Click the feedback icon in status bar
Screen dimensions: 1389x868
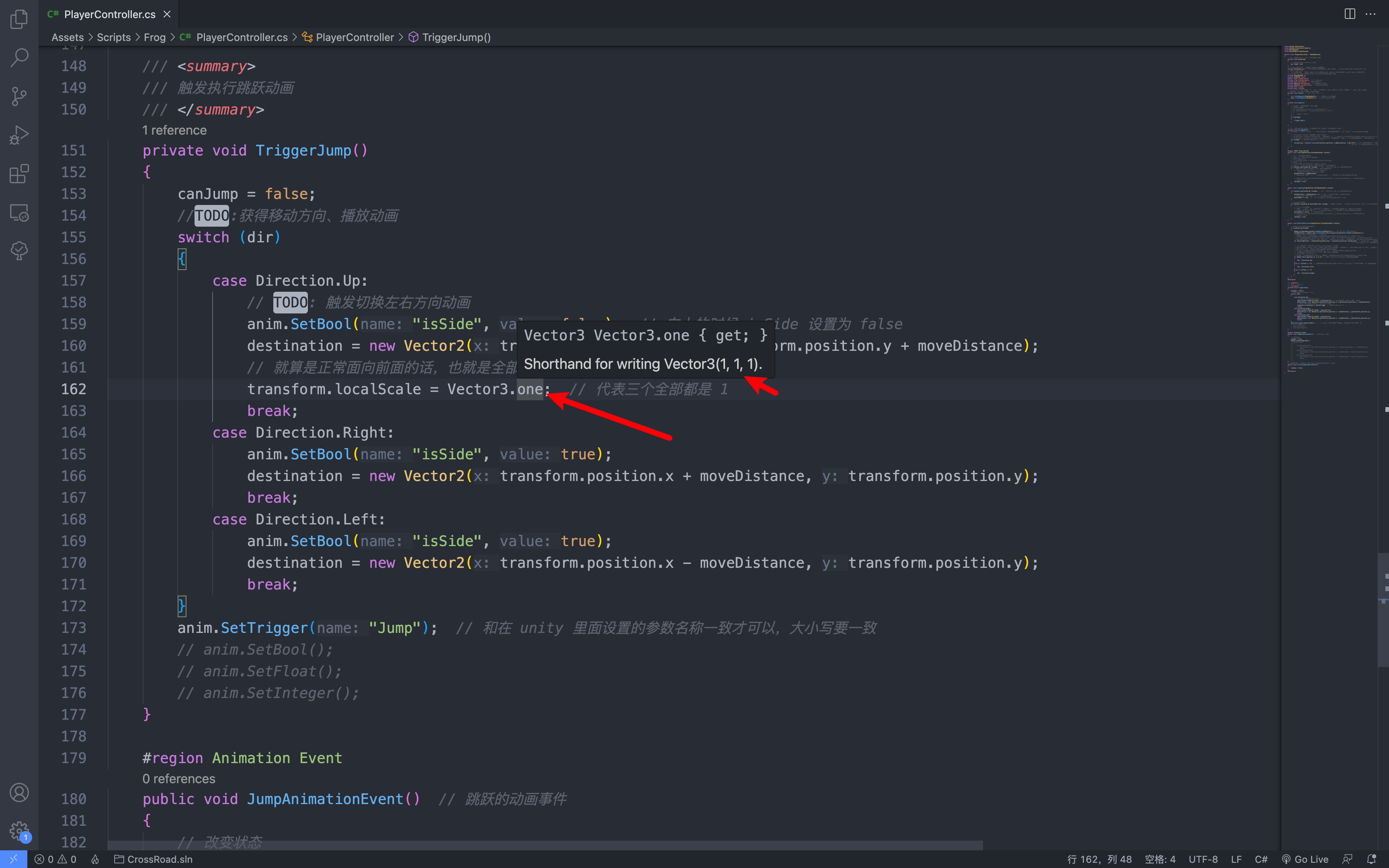[x=1347, y=859]
